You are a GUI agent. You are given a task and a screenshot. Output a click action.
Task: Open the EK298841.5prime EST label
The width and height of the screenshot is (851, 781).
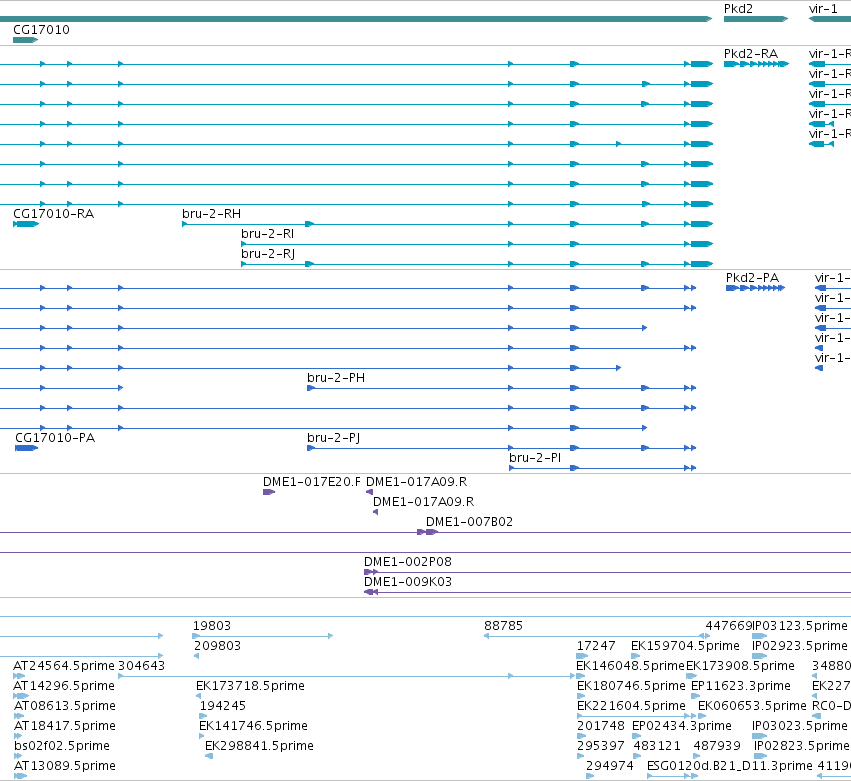coord(259,746)
